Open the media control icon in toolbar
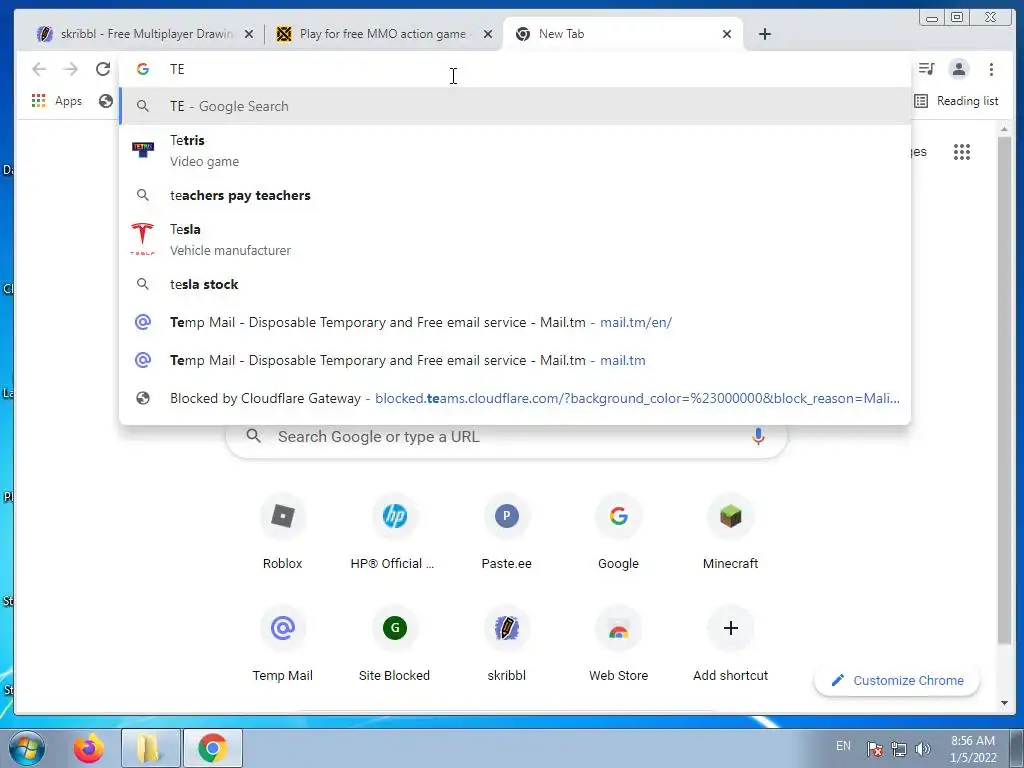Viewport: 1024px width, 768px height. click(927, 69)
